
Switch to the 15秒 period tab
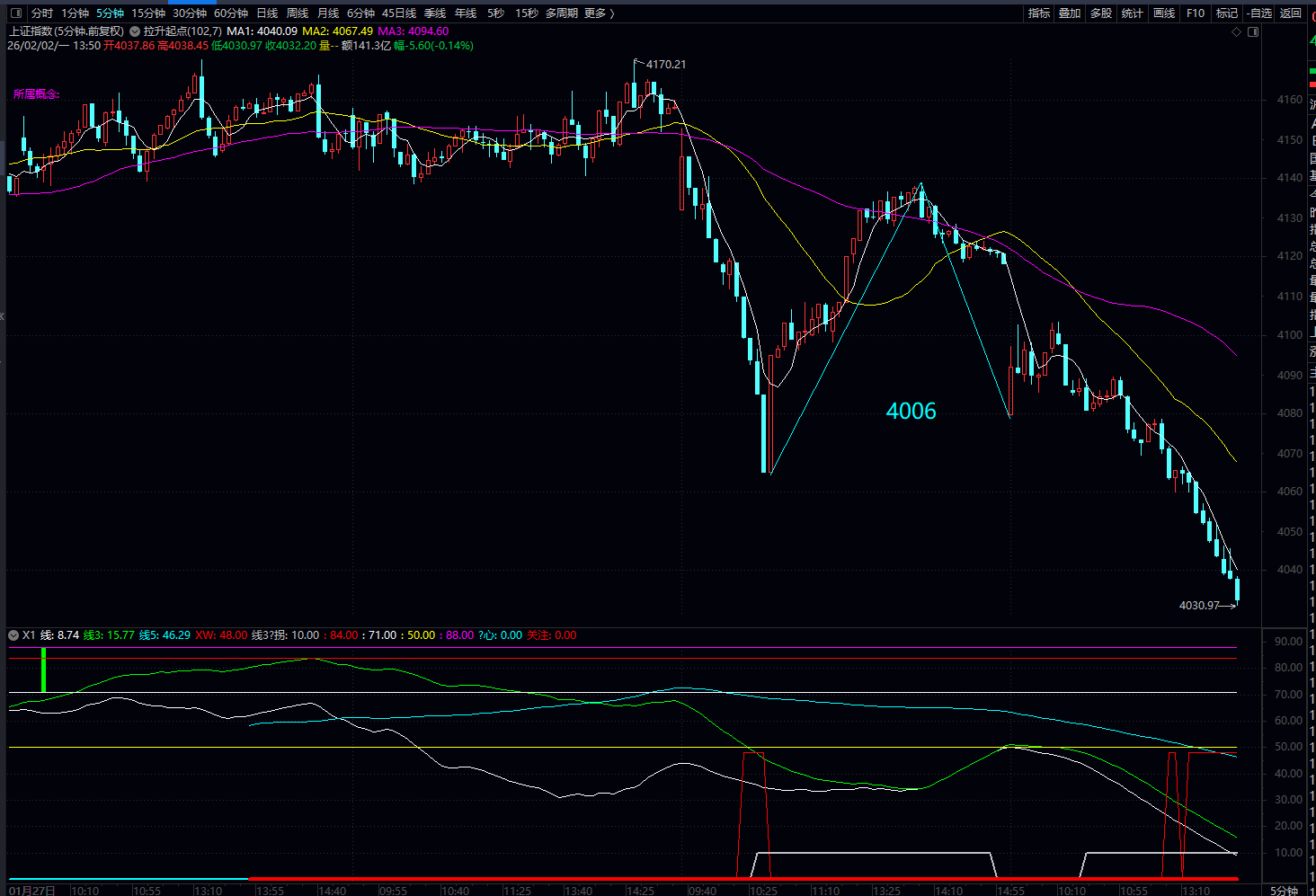527,13
